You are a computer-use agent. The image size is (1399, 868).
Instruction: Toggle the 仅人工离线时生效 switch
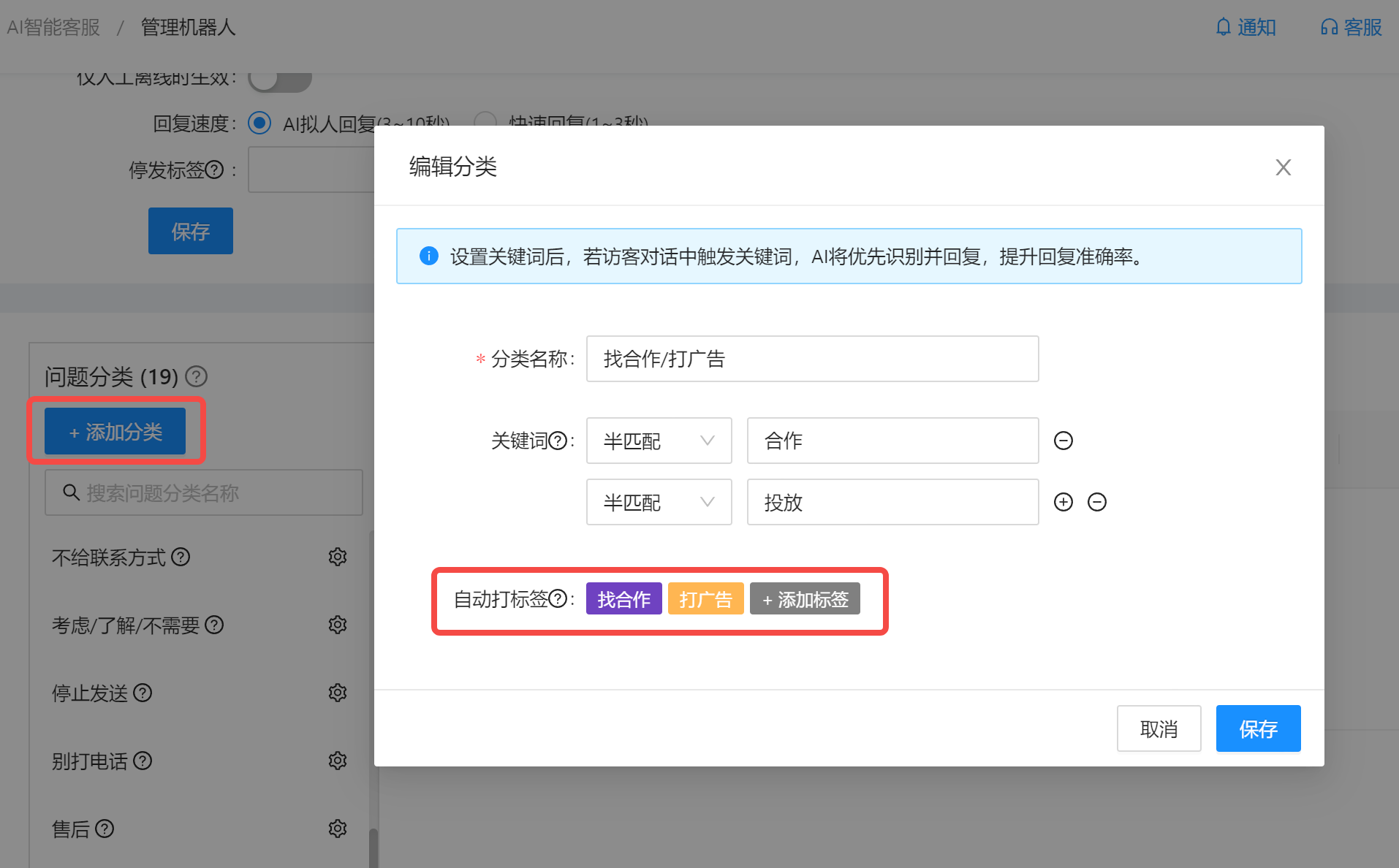point(280,79)
